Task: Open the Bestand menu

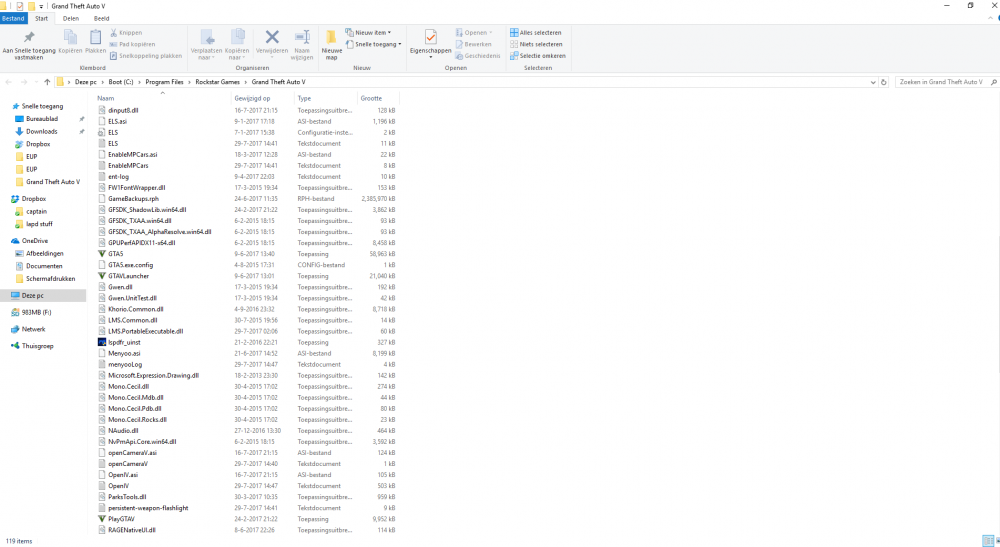Action: tap(13, 18)
